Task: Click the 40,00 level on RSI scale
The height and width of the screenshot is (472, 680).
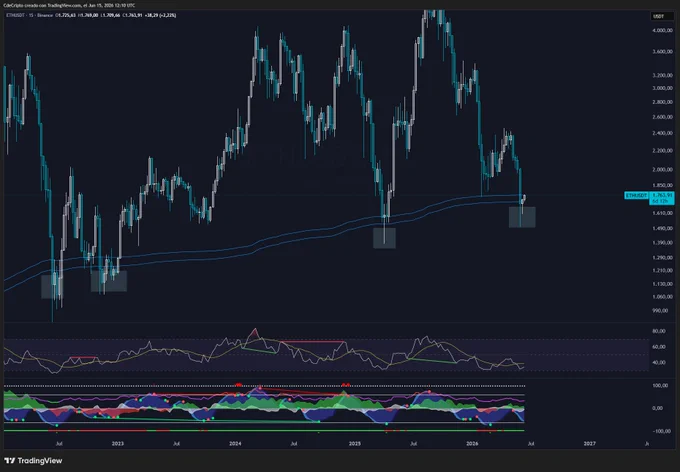Action: 659,362
